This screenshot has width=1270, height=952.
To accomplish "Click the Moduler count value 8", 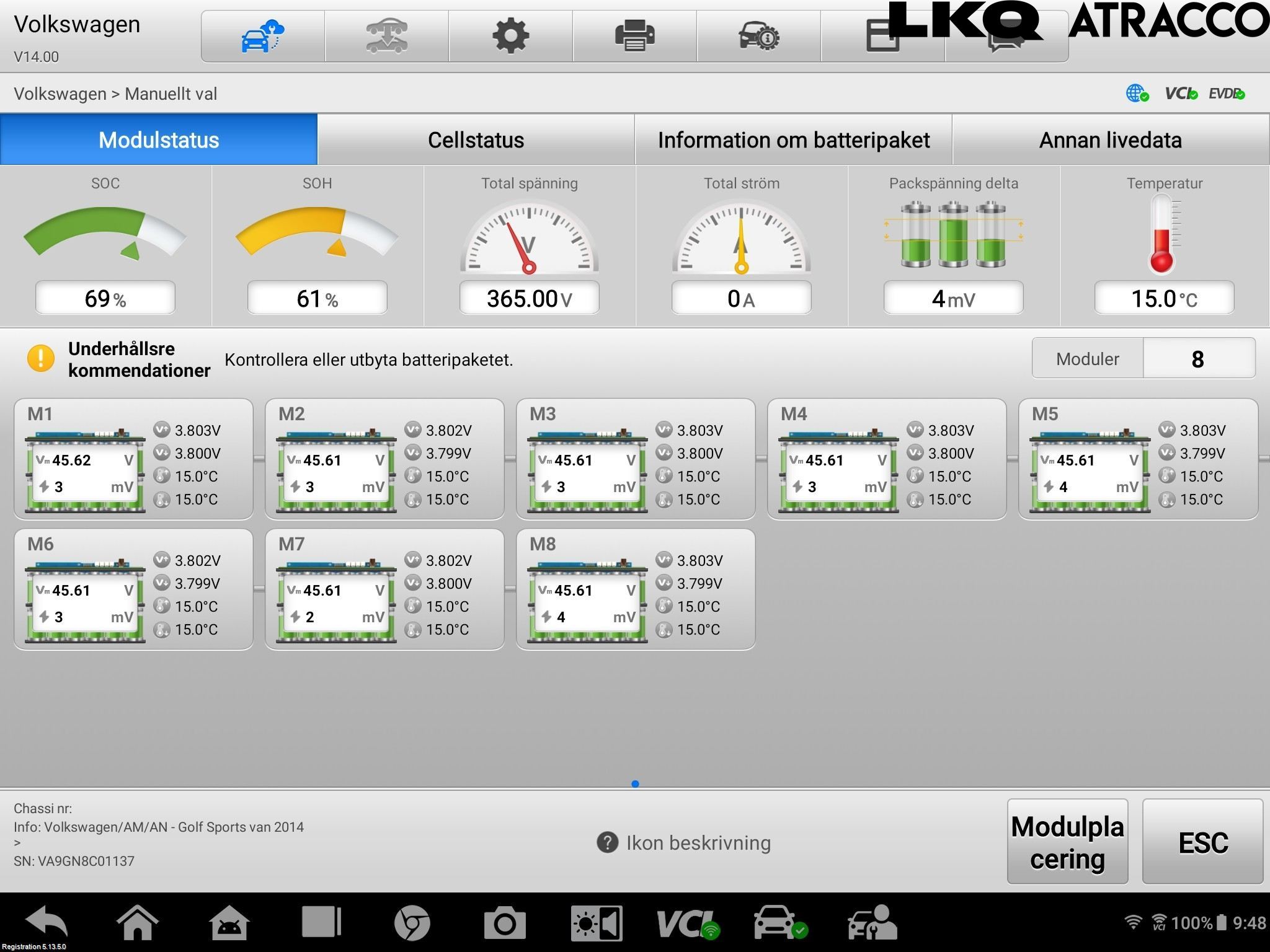I will point(1199,358).
